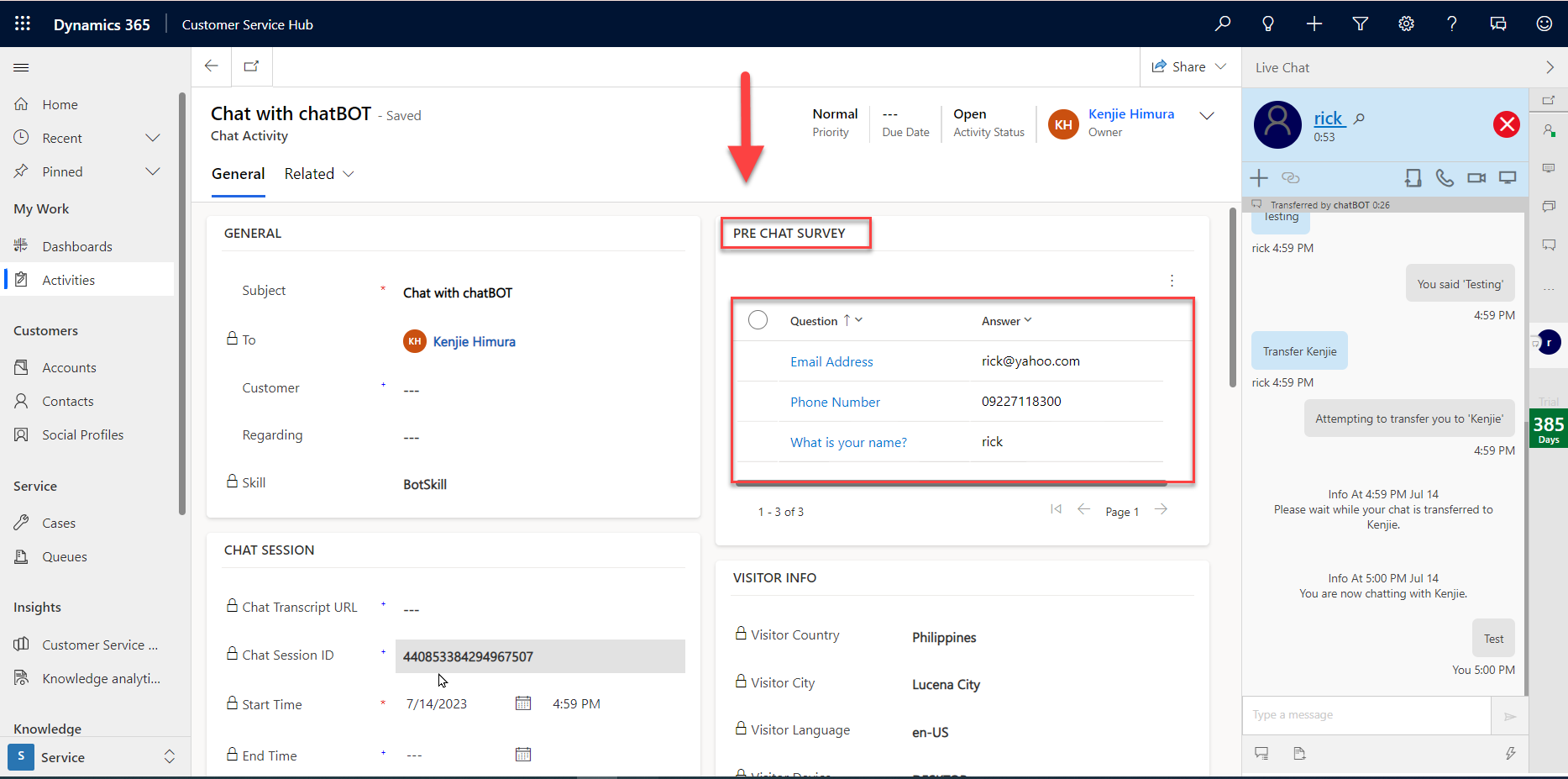Click the Subject field Chat with chatBOT
Screen dimensions: 1568x779
click(542, 292)
